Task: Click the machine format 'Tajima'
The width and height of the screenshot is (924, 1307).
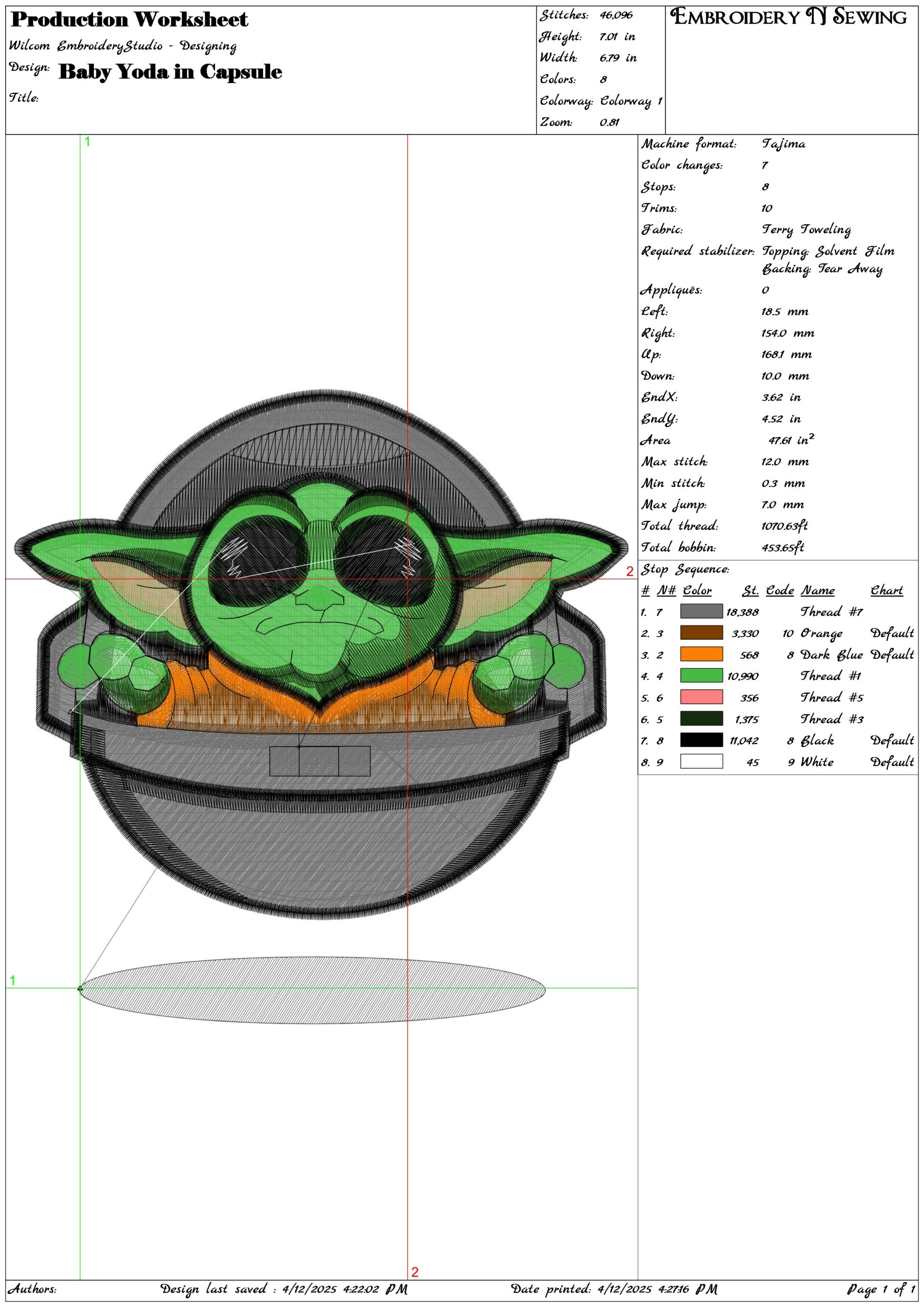Action: point(784,144)
